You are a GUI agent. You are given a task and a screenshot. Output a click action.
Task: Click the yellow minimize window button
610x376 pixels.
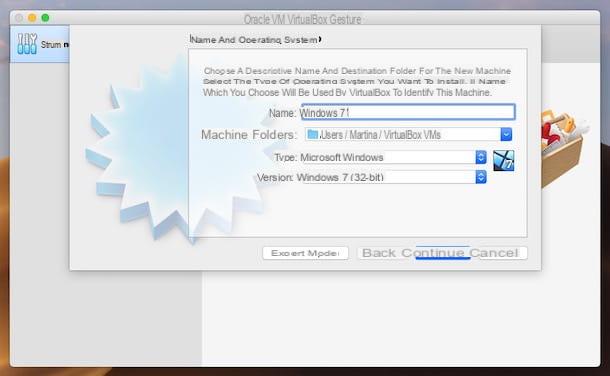click(x=32, y=18)
